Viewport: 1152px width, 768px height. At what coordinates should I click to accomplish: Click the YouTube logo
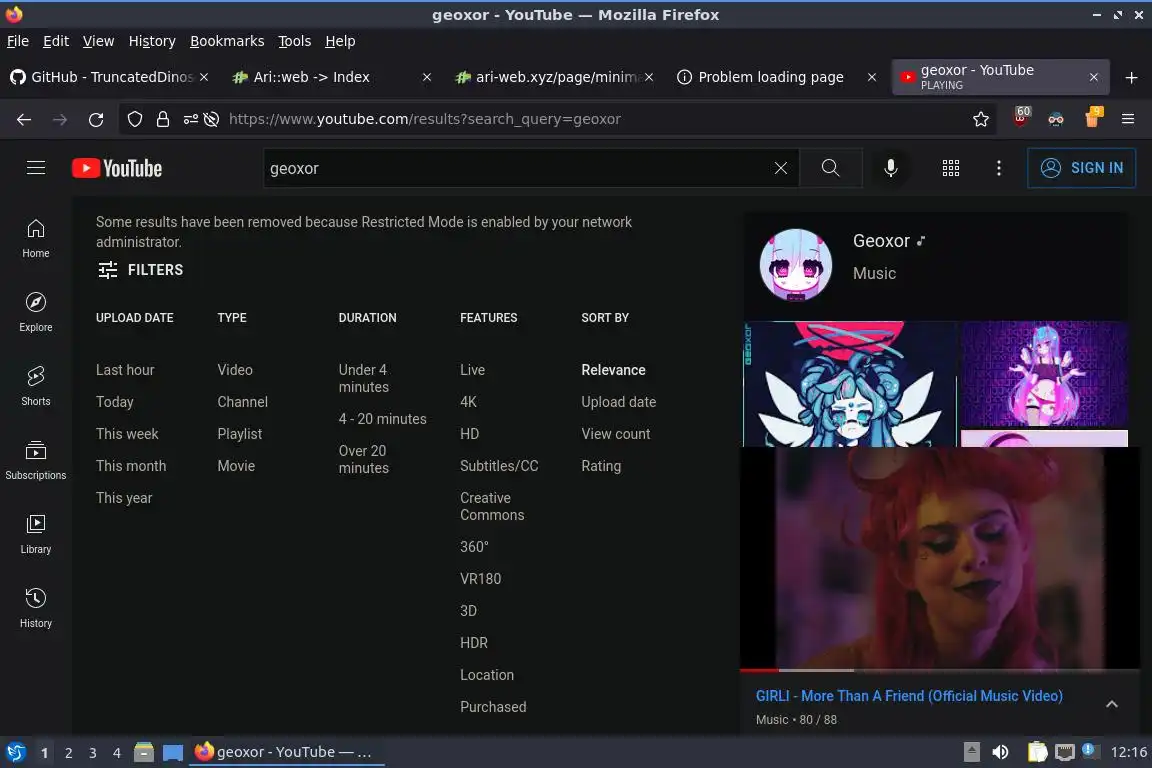pos(117,168)
